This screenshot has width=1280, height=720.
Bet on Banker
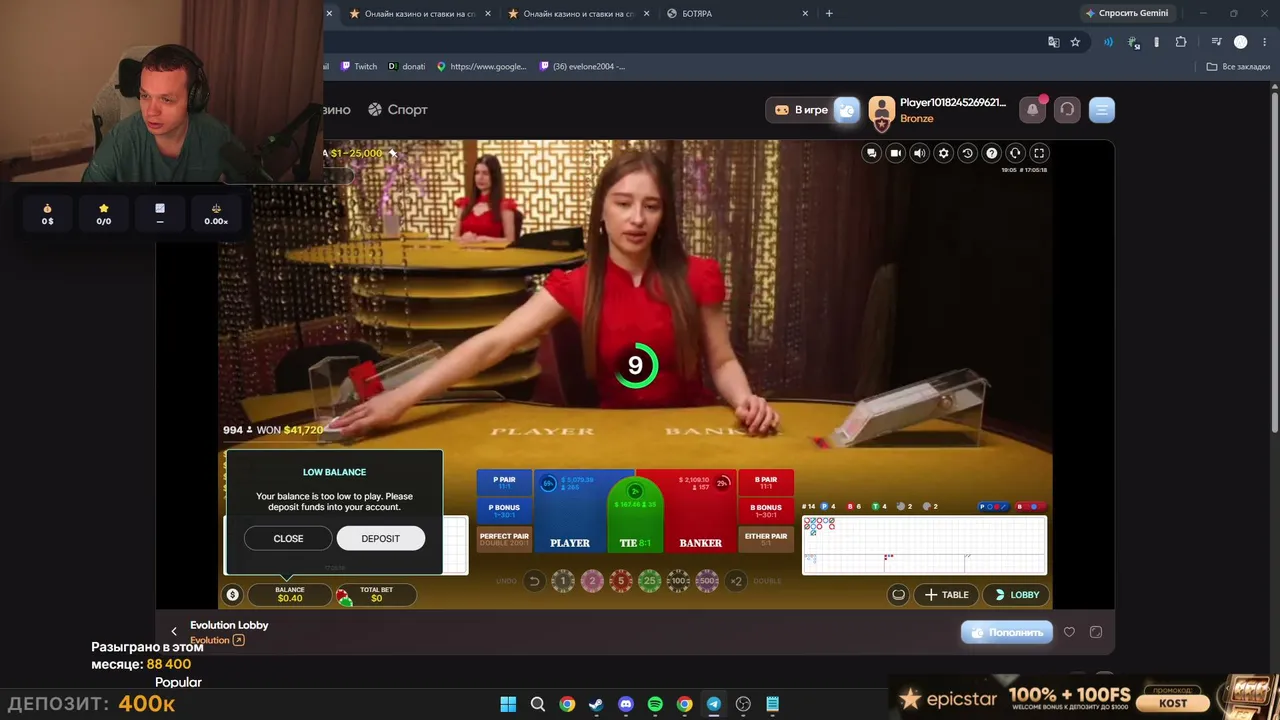[x=701, y=511]
